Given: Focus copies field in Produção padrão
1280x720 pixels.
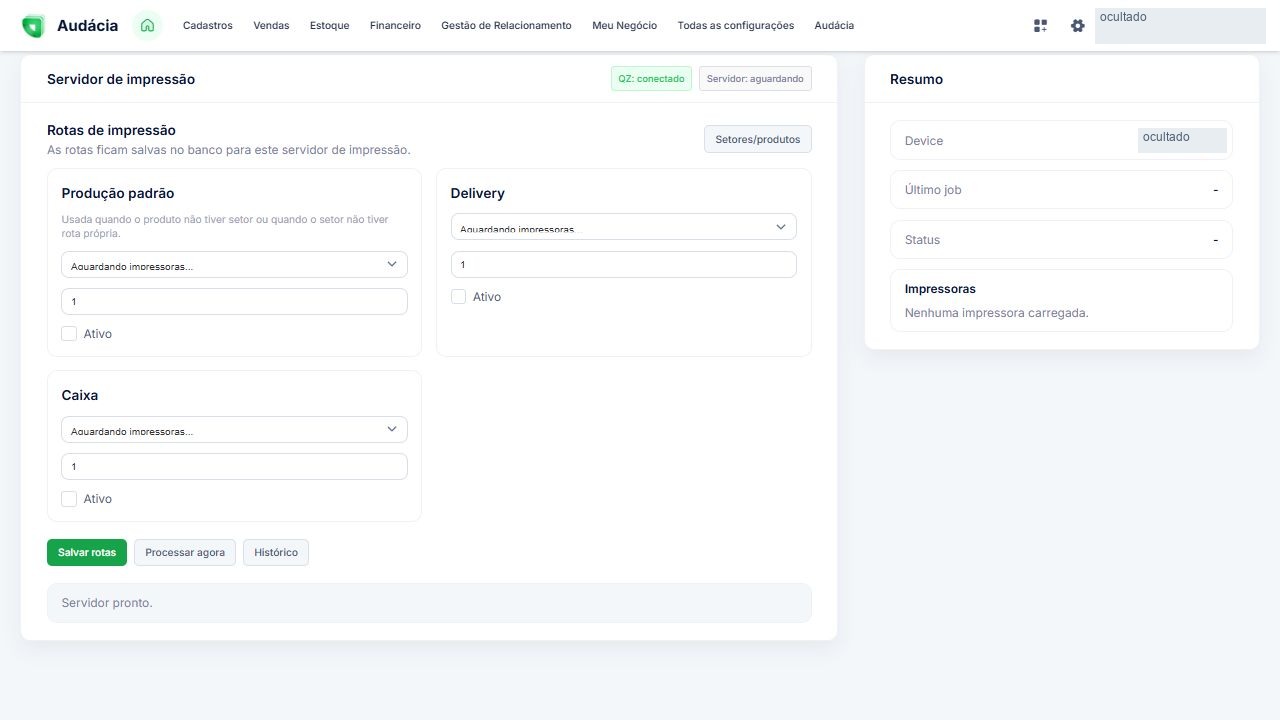Looking at the screenshot, I should coord(234,301).
